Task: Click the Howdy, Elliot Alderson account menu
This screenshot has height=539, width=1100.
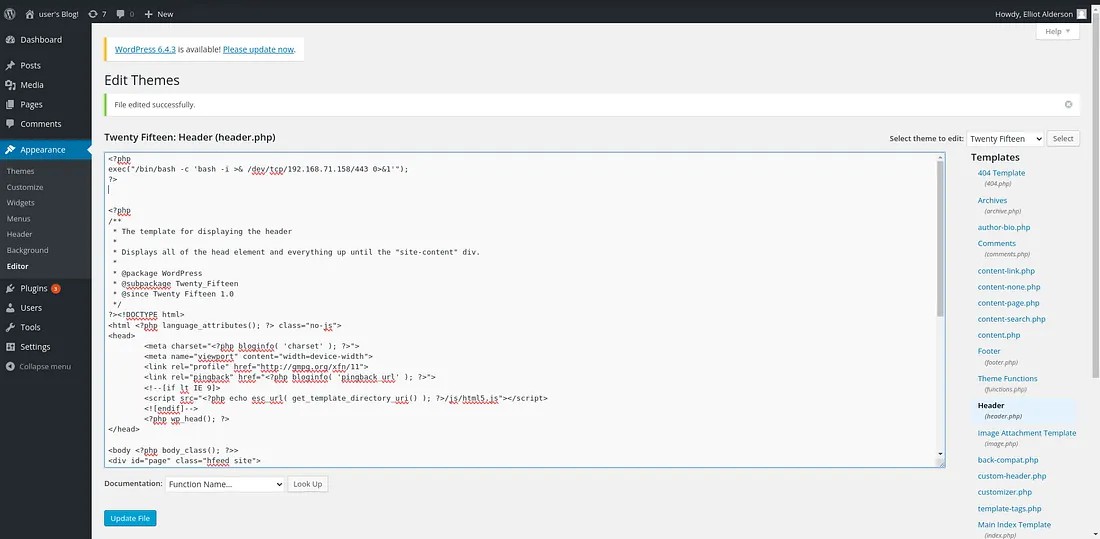Action: pyautogui.click(x=1040, y=13)
